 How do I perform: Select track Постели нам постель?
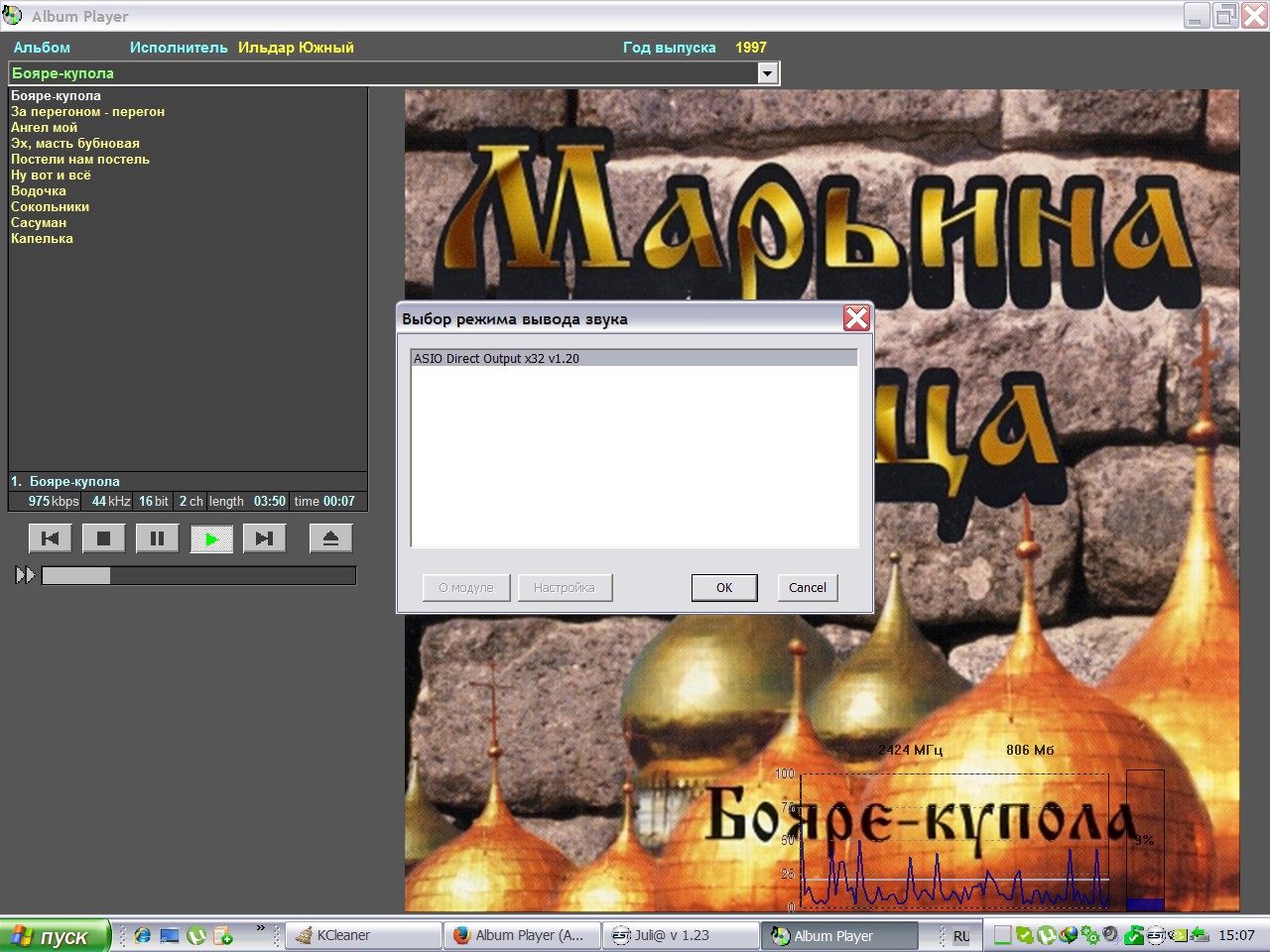(x=80, y=160)
